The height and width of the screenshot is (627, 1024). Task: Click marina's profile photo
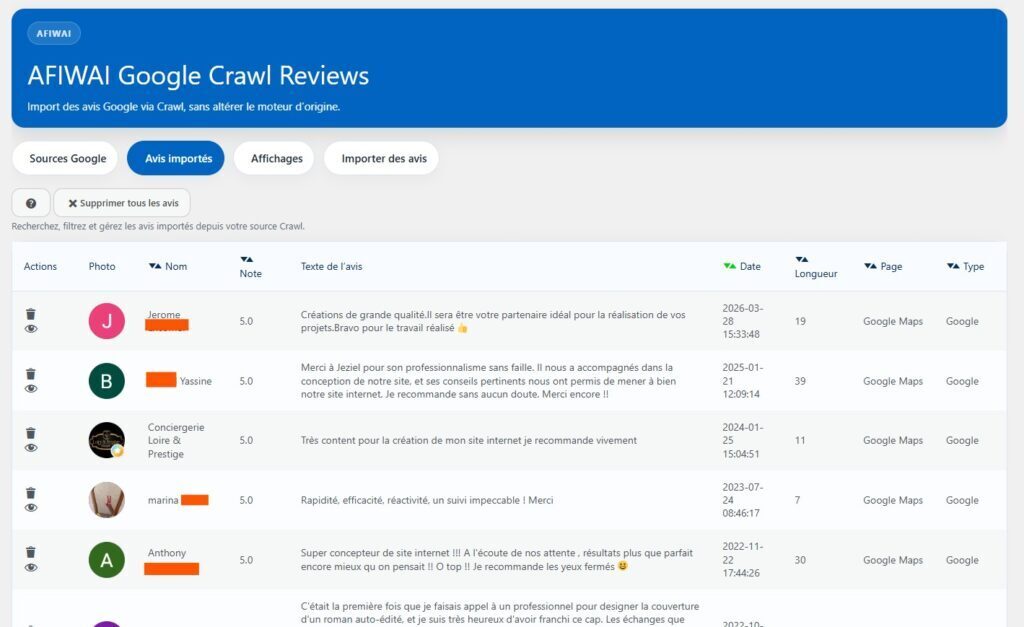[x=106, y=500]
